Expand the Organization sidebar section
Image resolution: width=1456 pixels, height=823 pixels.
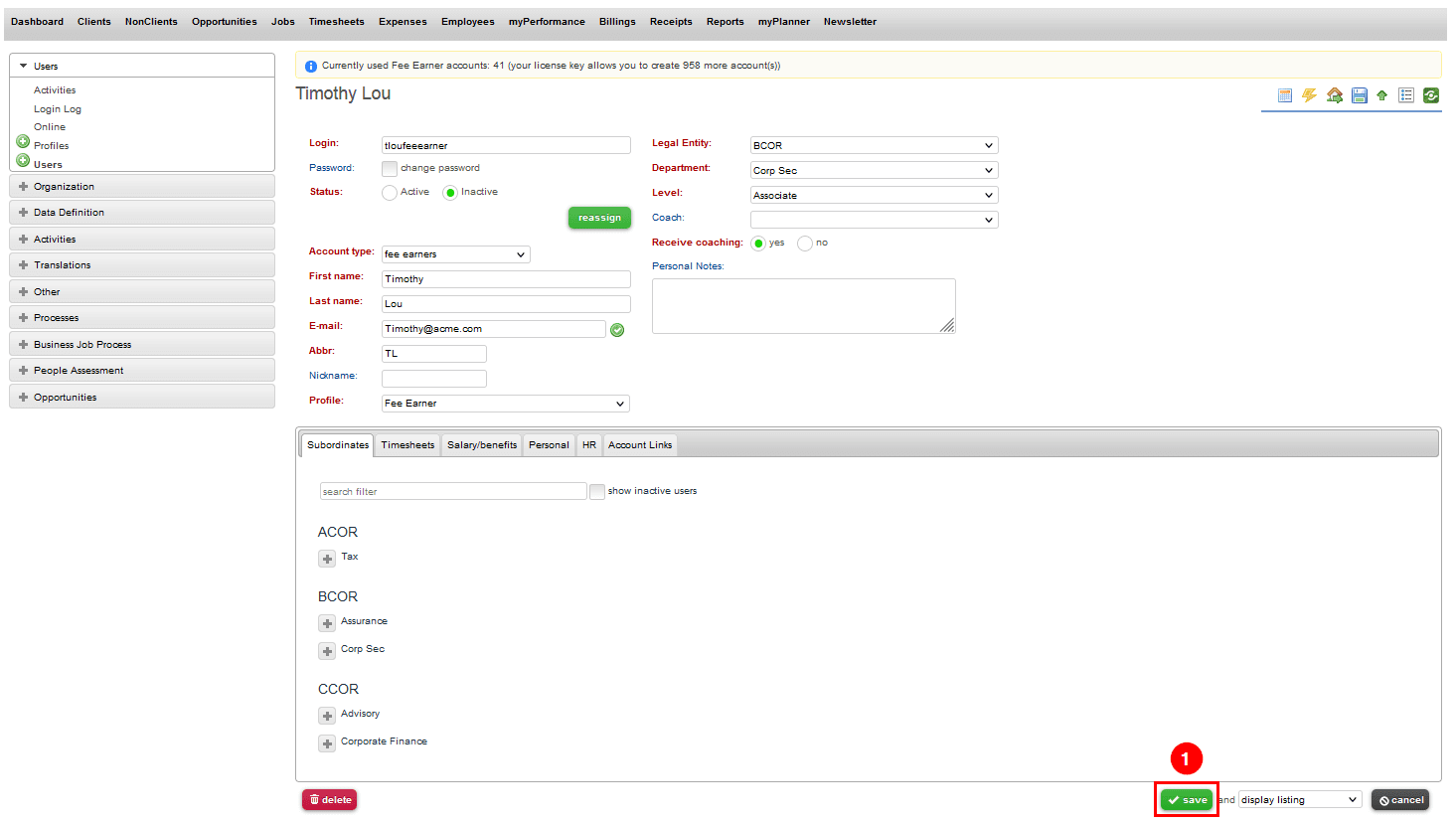142,187
